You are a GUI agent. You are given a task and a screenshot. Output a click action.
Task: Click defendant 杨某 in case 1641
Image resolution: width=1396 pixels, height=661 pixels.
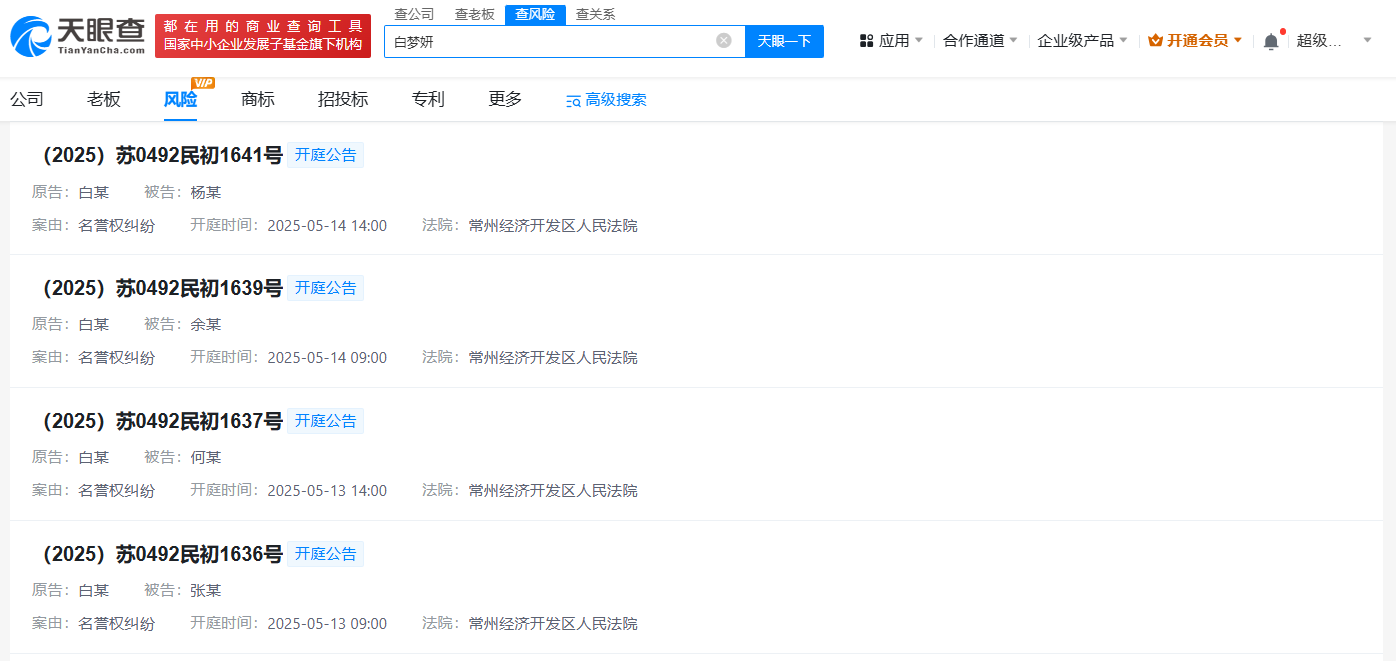206,192
